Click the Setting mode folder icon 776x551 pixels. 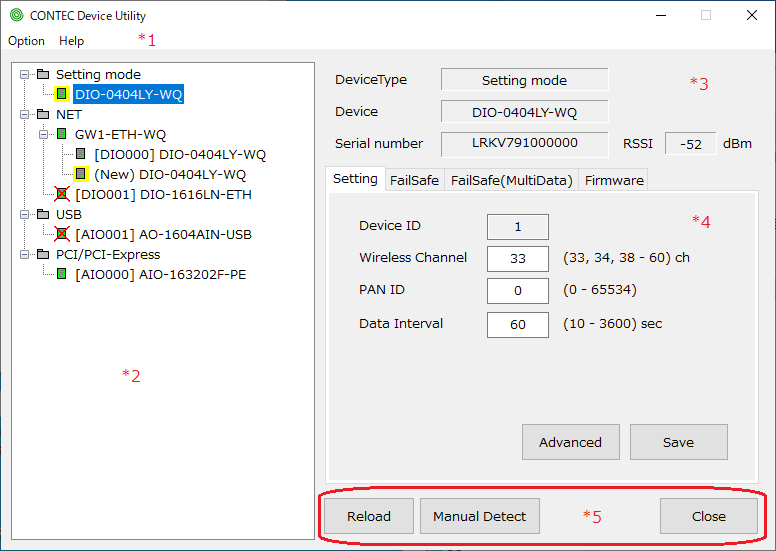pyautogui.click(x=44, y=74)
